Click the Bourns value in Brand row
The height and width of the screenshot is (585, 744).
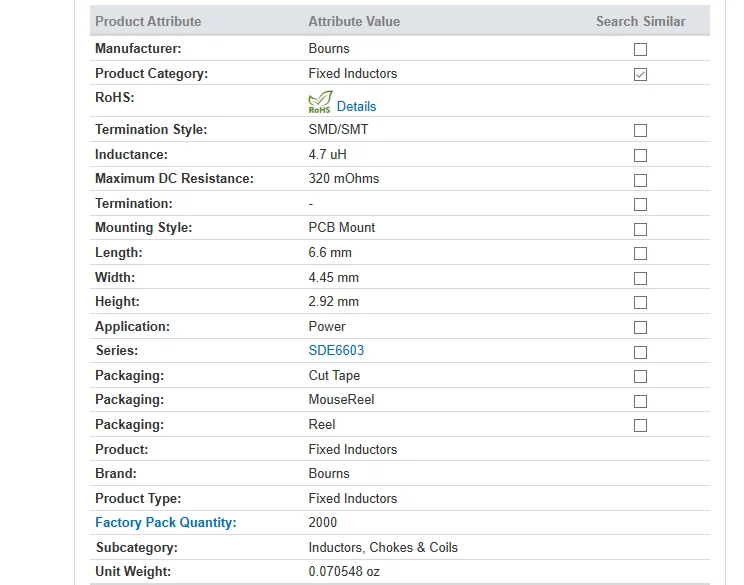tap(329, 474)
